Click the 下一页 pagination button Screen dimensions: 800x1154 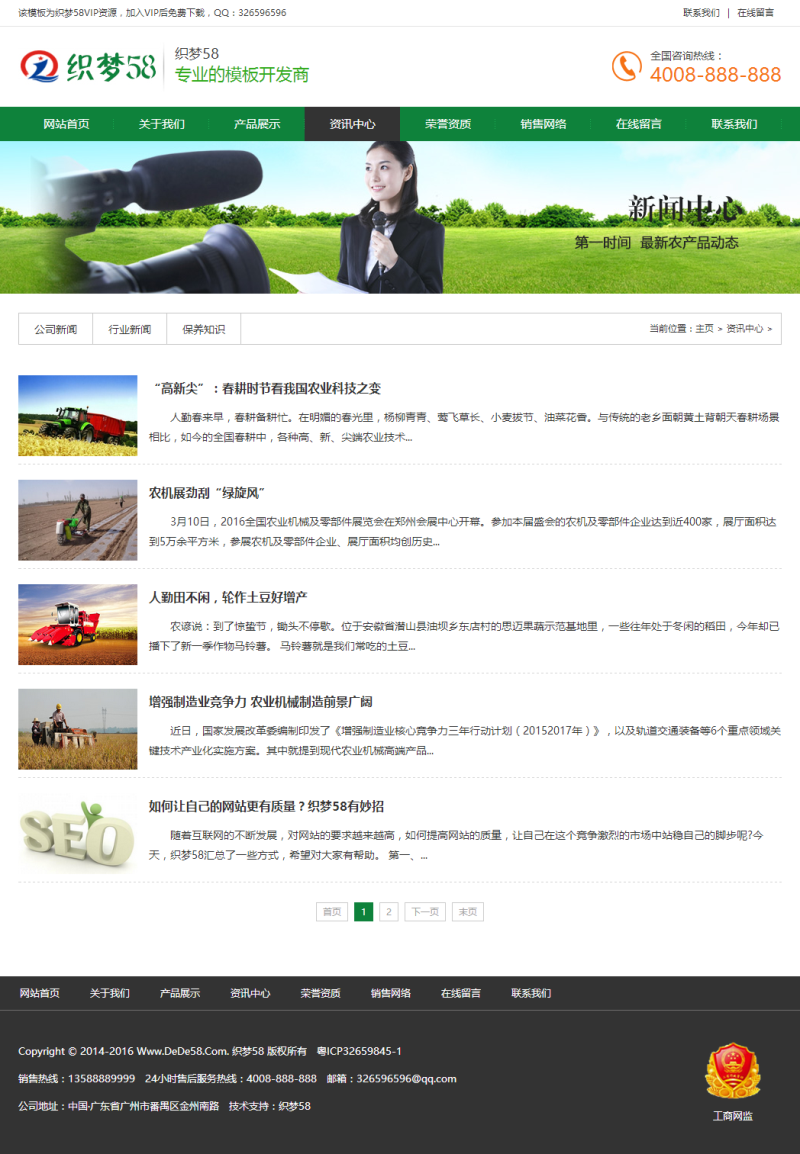click(425, 912)
